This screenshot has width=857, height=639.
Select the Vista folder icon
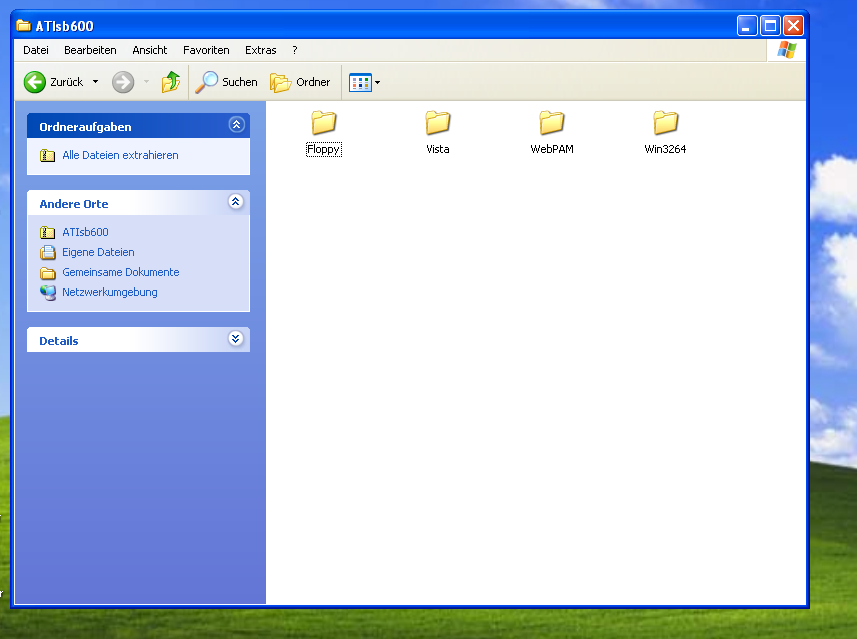point(438,122)
